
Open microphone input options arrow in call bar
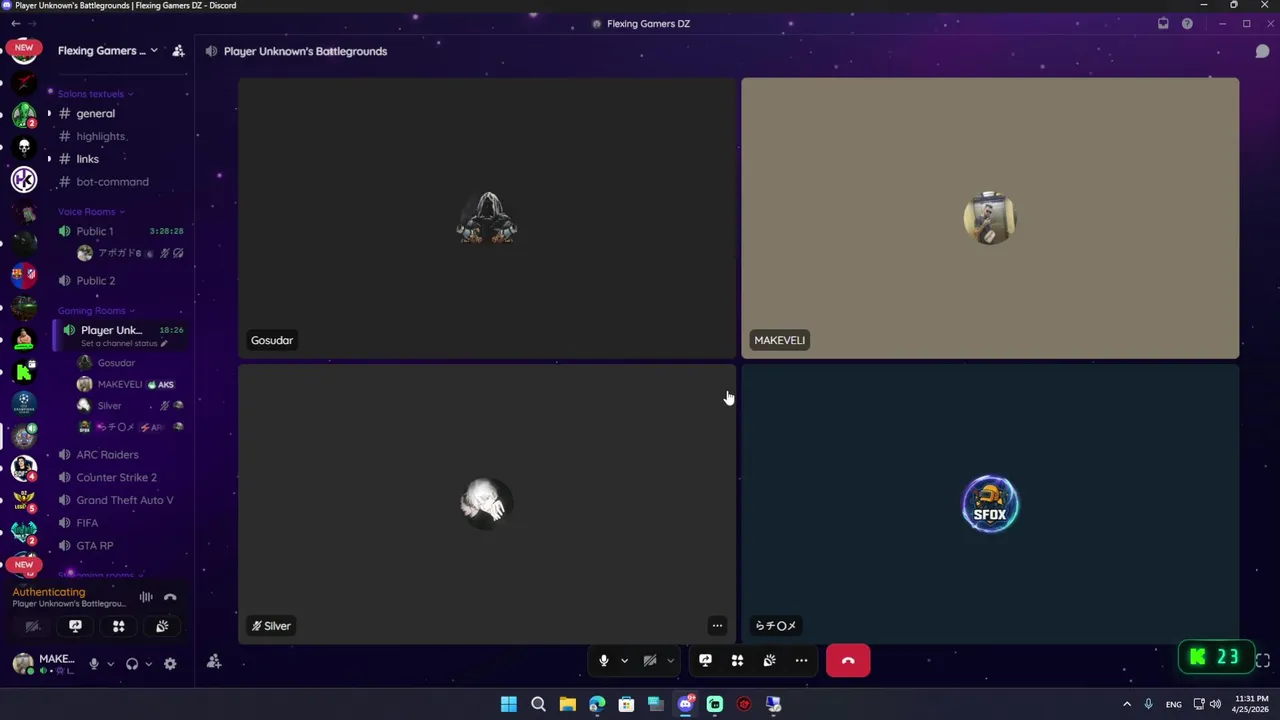point(624,660)
